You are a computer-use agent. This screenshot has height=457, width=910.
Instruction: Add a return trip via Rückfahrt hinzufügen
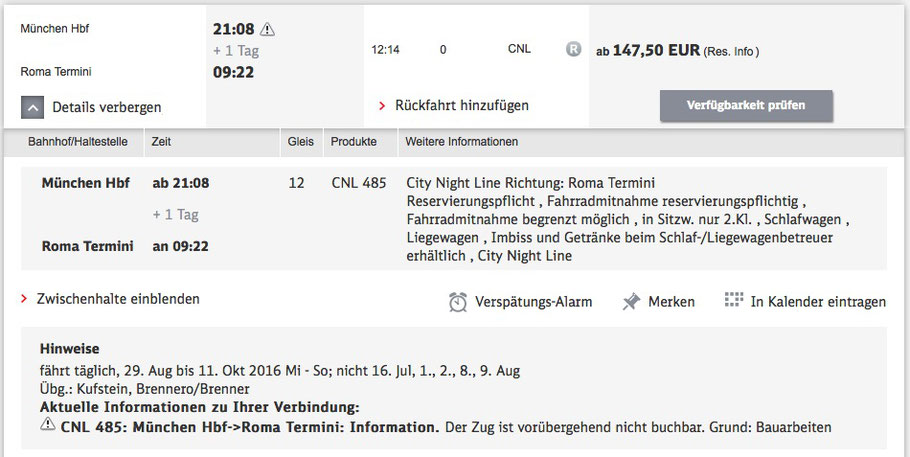pos(461,105)
